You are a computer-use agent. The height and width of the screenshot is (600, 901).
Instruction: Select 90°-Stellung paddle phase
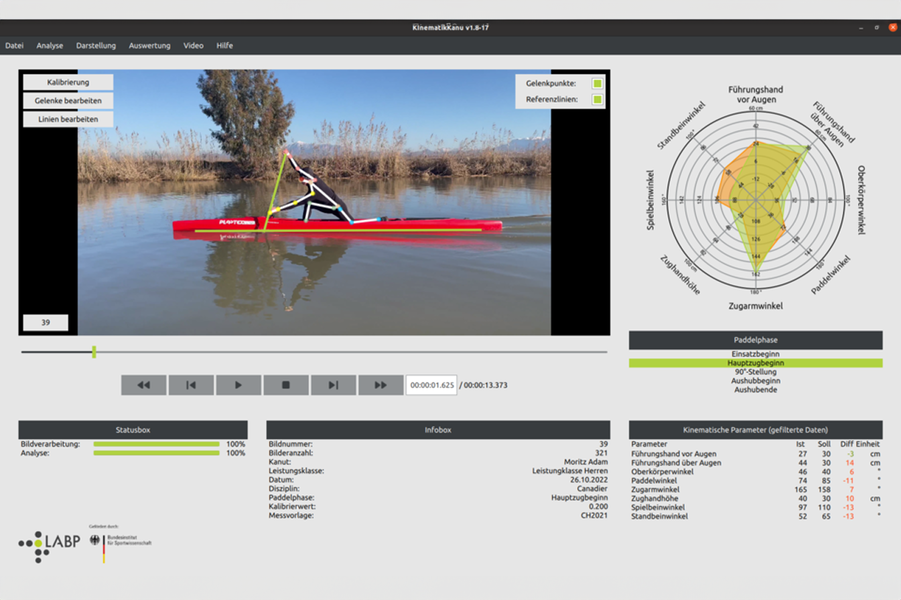[x=755, y=372]
